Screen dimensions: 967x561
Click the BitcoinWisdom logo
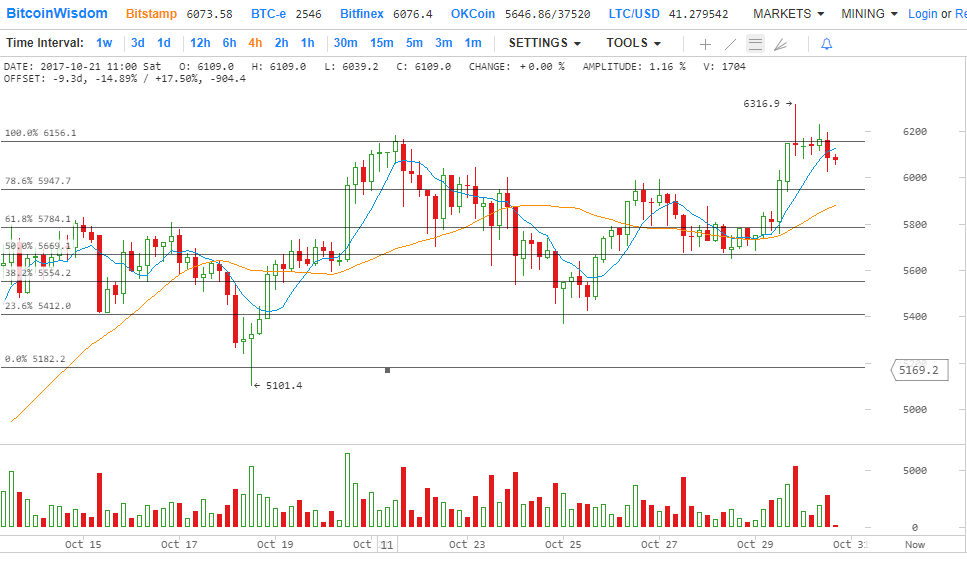click(57, 14)
